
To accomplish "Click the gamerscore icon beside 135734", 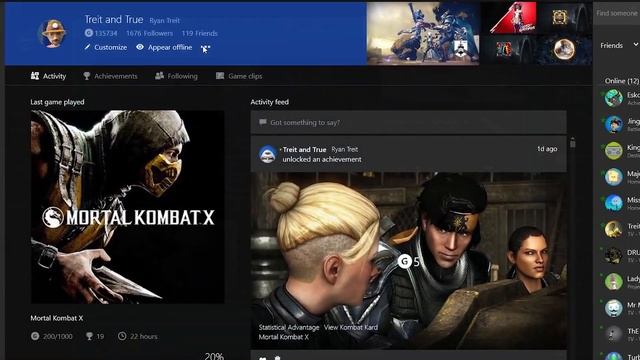I will (89, 33).
